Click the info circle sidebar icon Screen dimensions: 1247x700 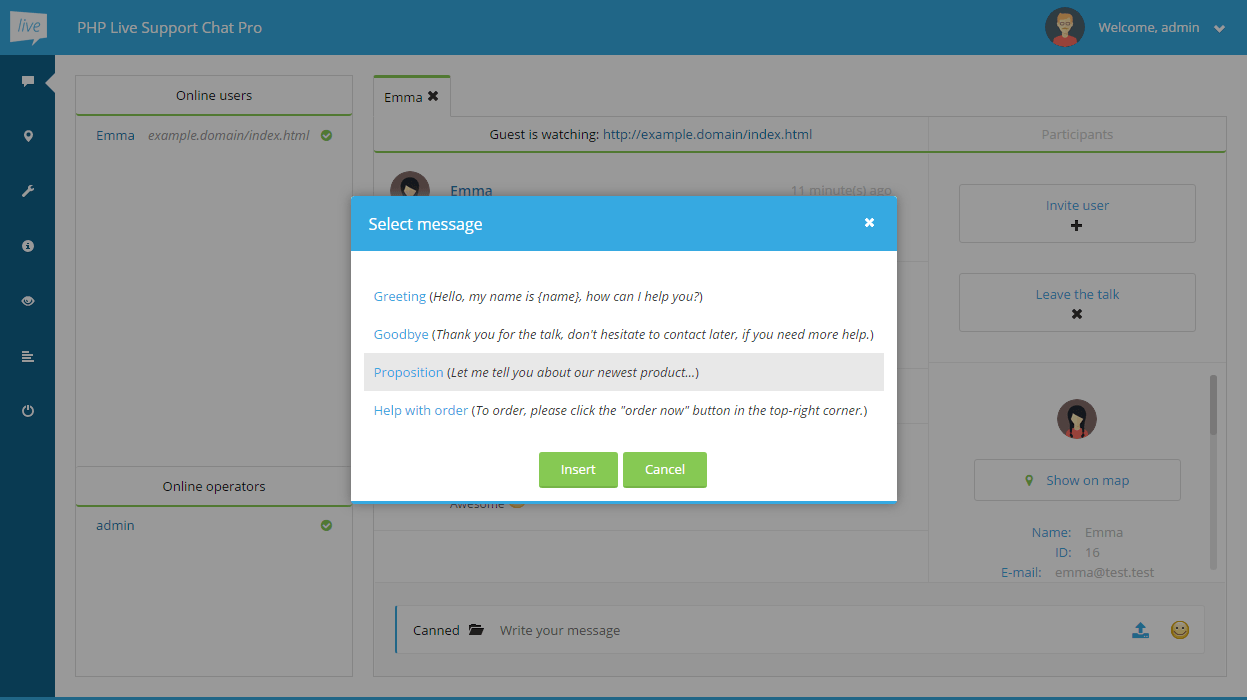pos(28,246)
